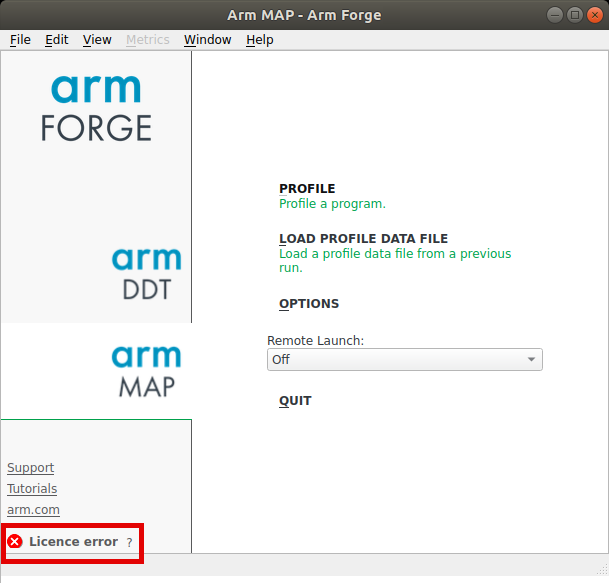
Task: Click 'Load a profile data file' description
Action: (395, 261)
